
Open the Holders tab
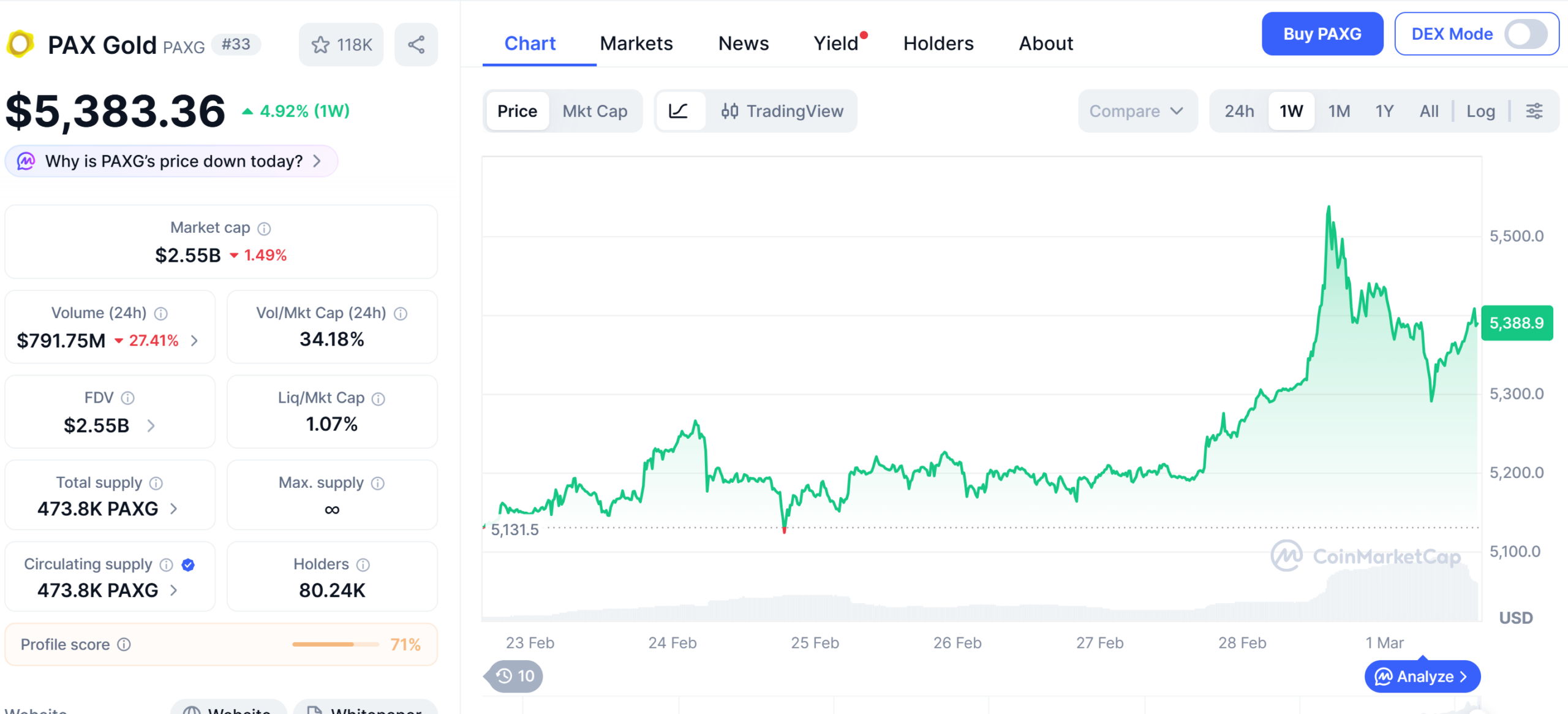(938, 43)
